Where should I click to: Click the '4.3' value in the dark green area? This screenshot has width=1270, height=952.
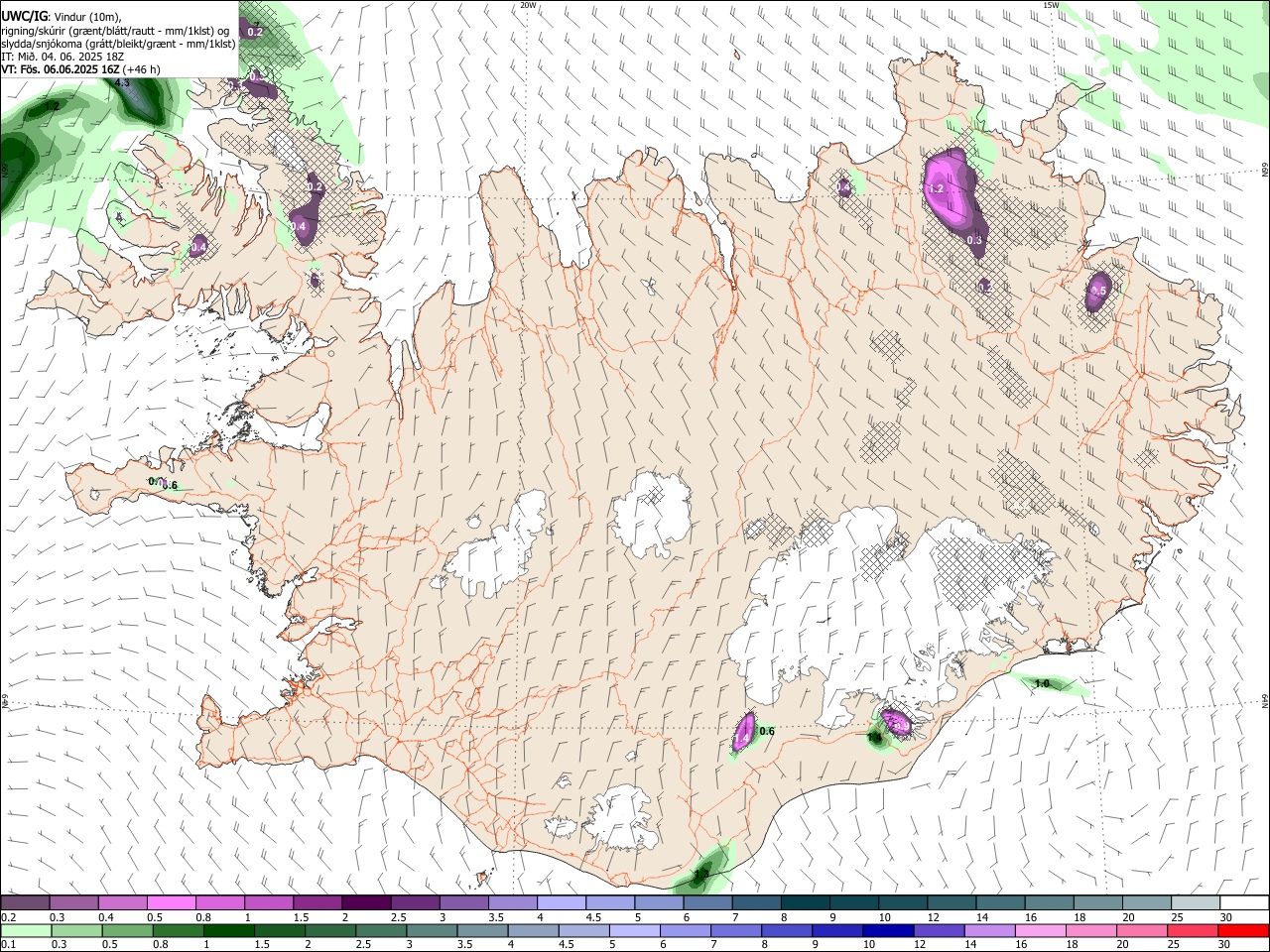pyautogui.click(x=122, y=83)
